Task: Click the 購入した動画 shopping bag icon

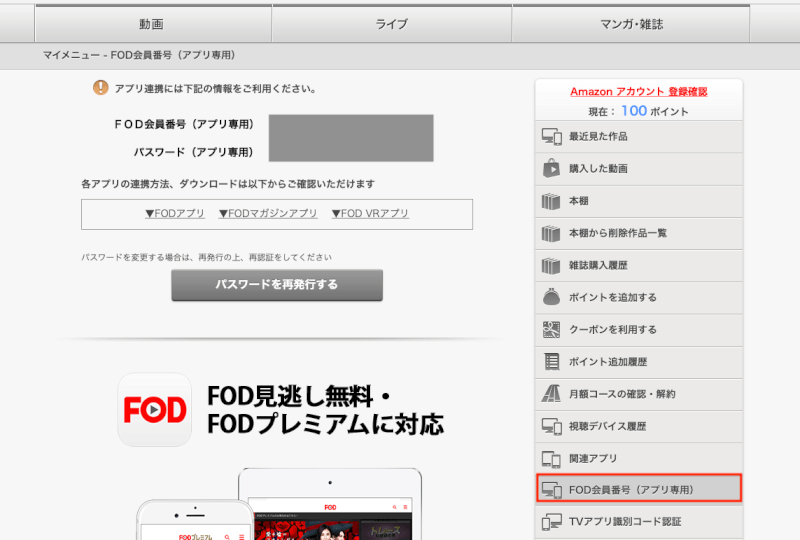Action: [x=552, y=168]
